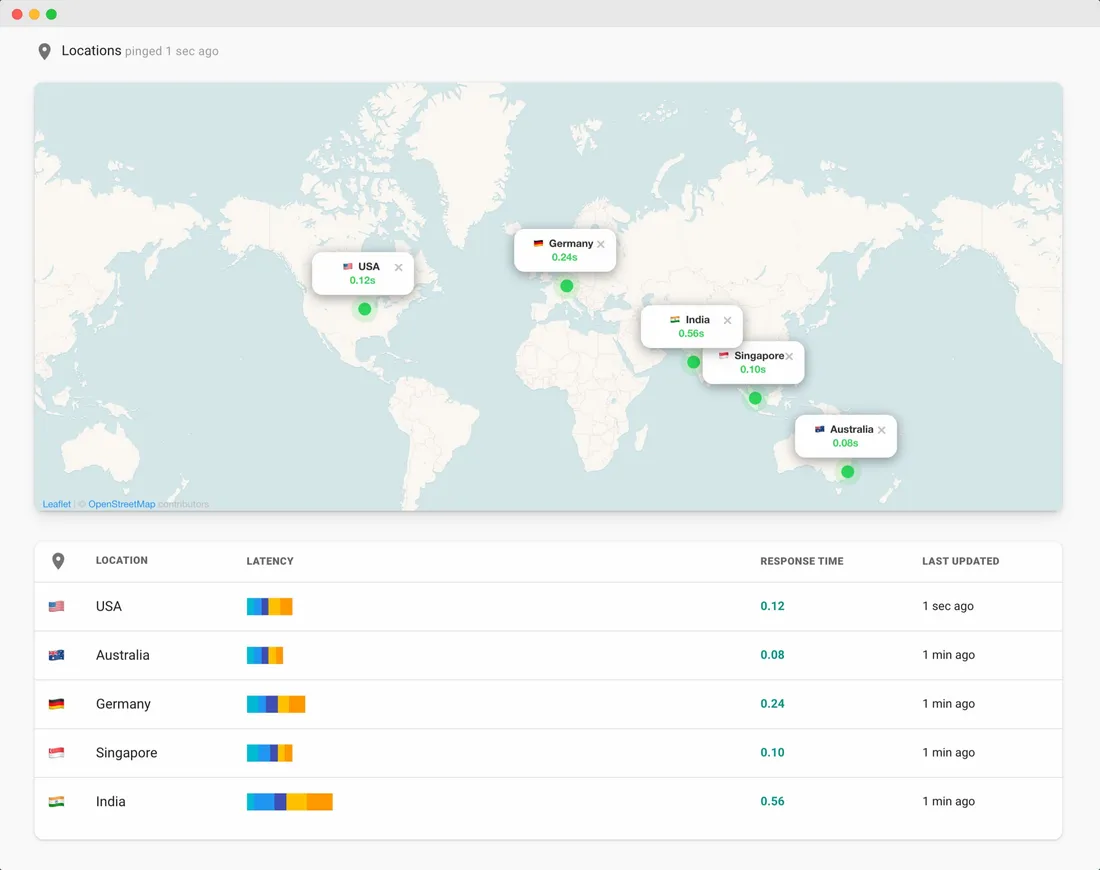
Task: Click the green Australia map marker
Action: click(x=848, y=472)
